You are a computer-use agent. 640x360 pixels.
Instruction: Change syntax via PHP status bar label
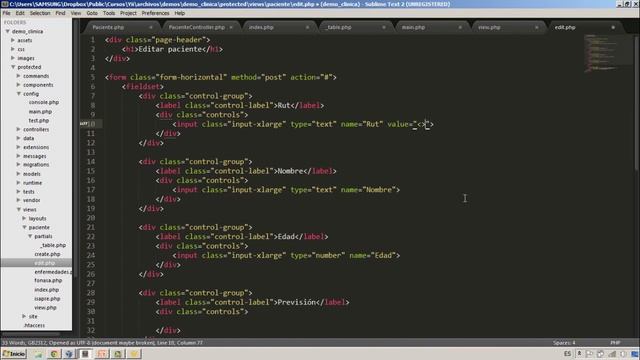click(x=615, y=342)
